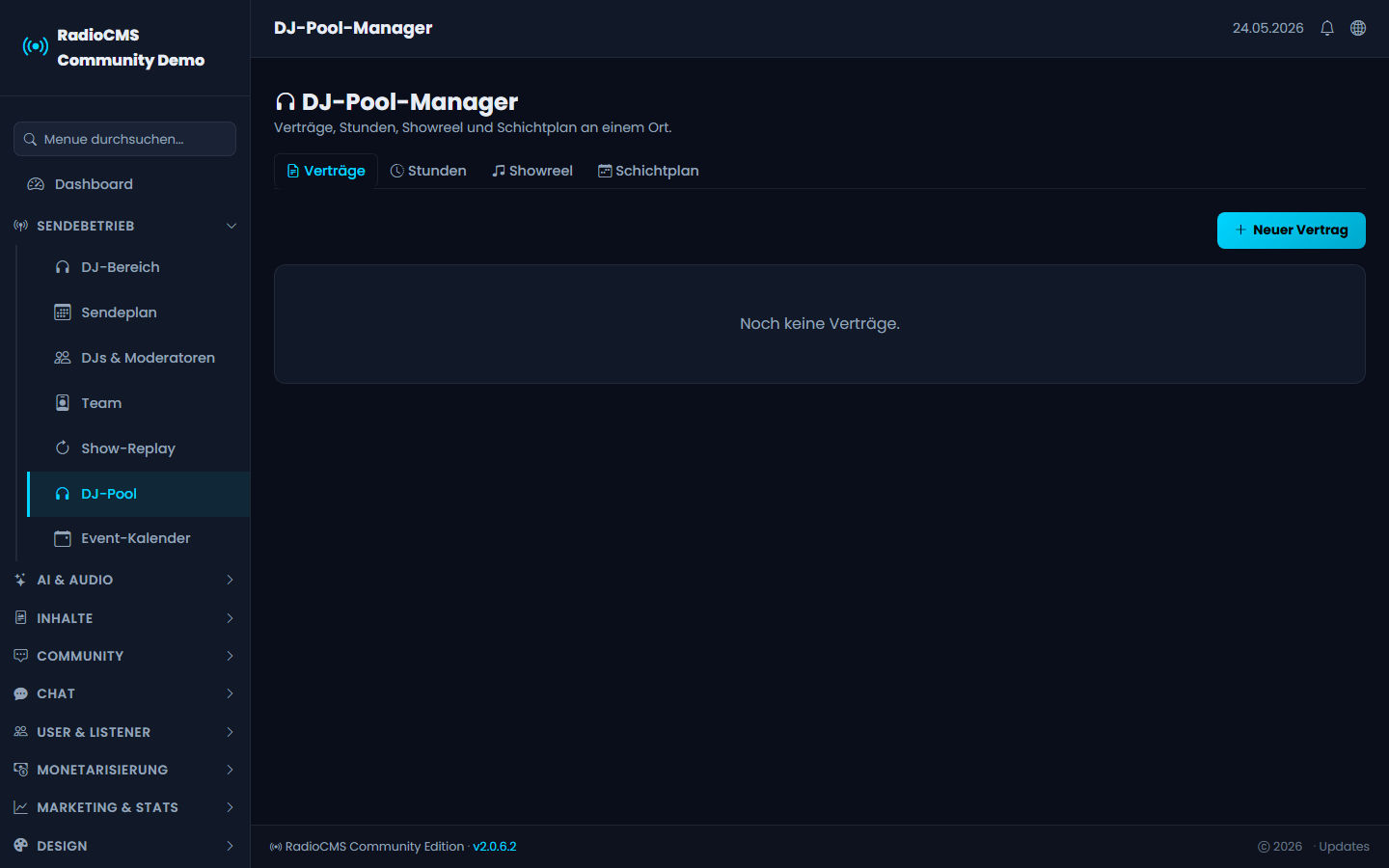Screen dimensions: 1389x868
Task: Expand the Marketing & Stats section chevron
Action: pos(230,807)
